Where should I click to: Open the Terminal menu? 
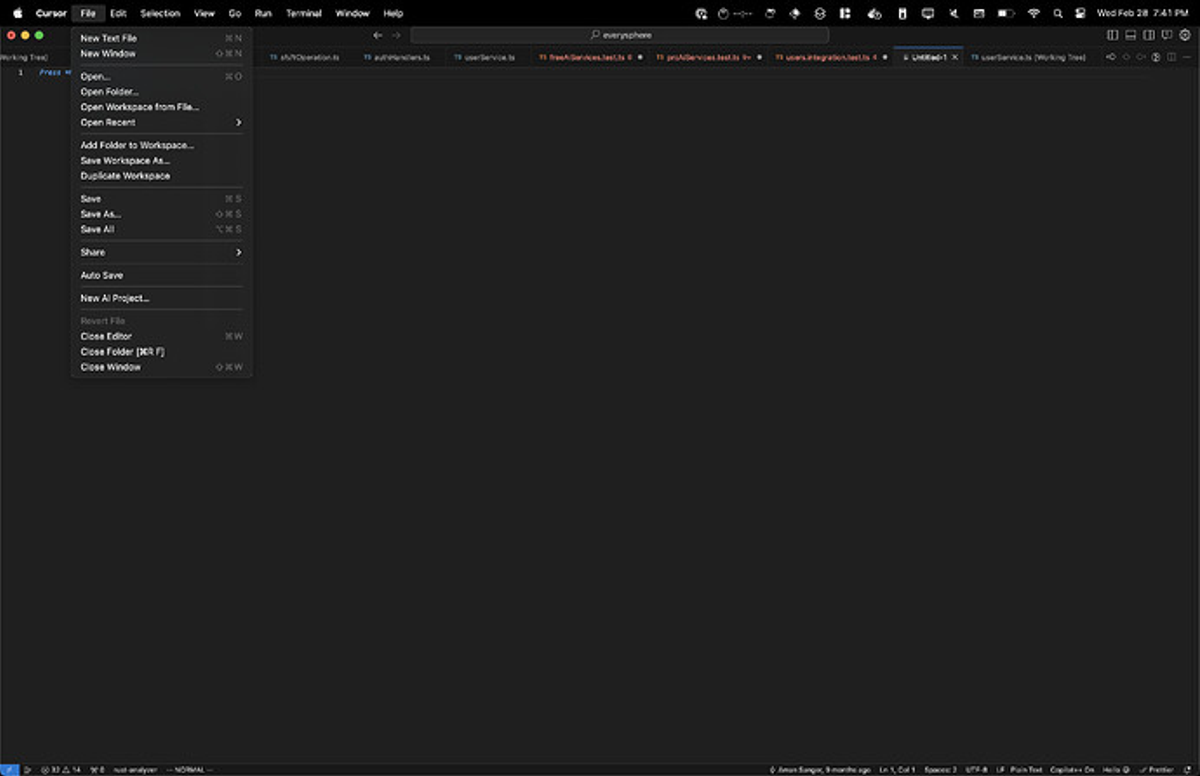click(x=304, y=13)
